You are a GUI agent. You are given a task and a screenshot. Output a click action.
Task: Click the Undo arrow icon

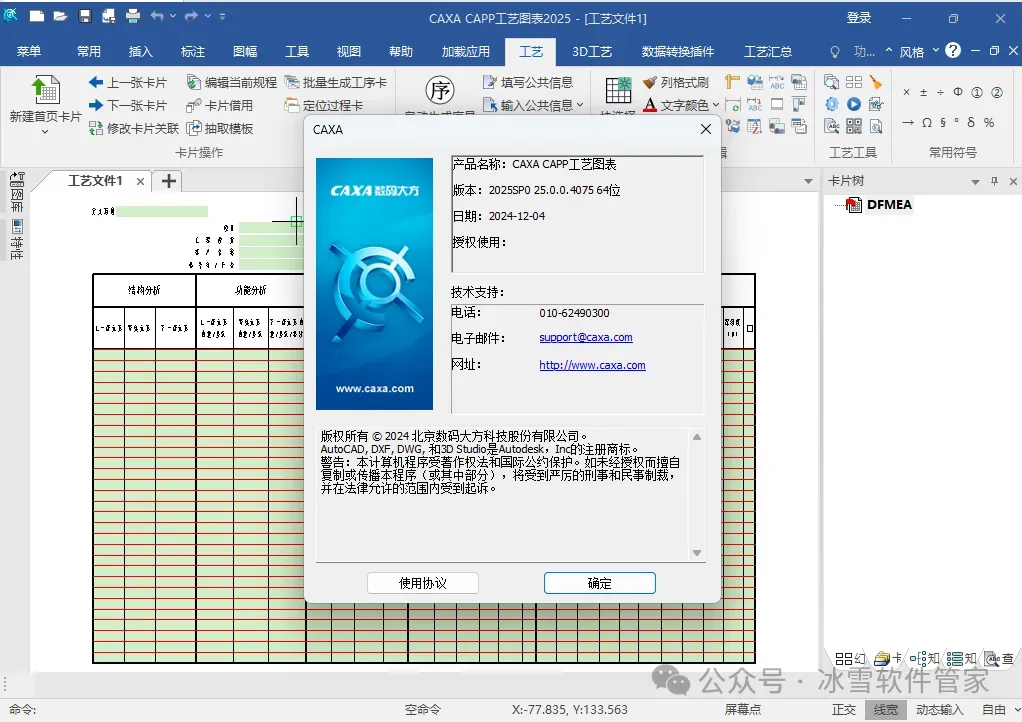[x=157, y=16]
